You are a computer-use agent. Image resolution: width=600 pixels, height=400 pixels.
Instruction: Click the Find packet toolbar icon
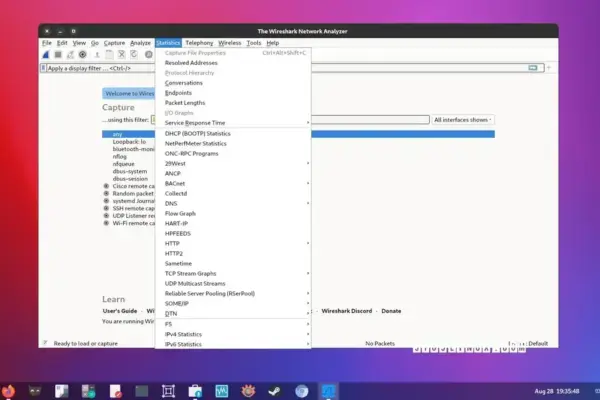(149, 55)
